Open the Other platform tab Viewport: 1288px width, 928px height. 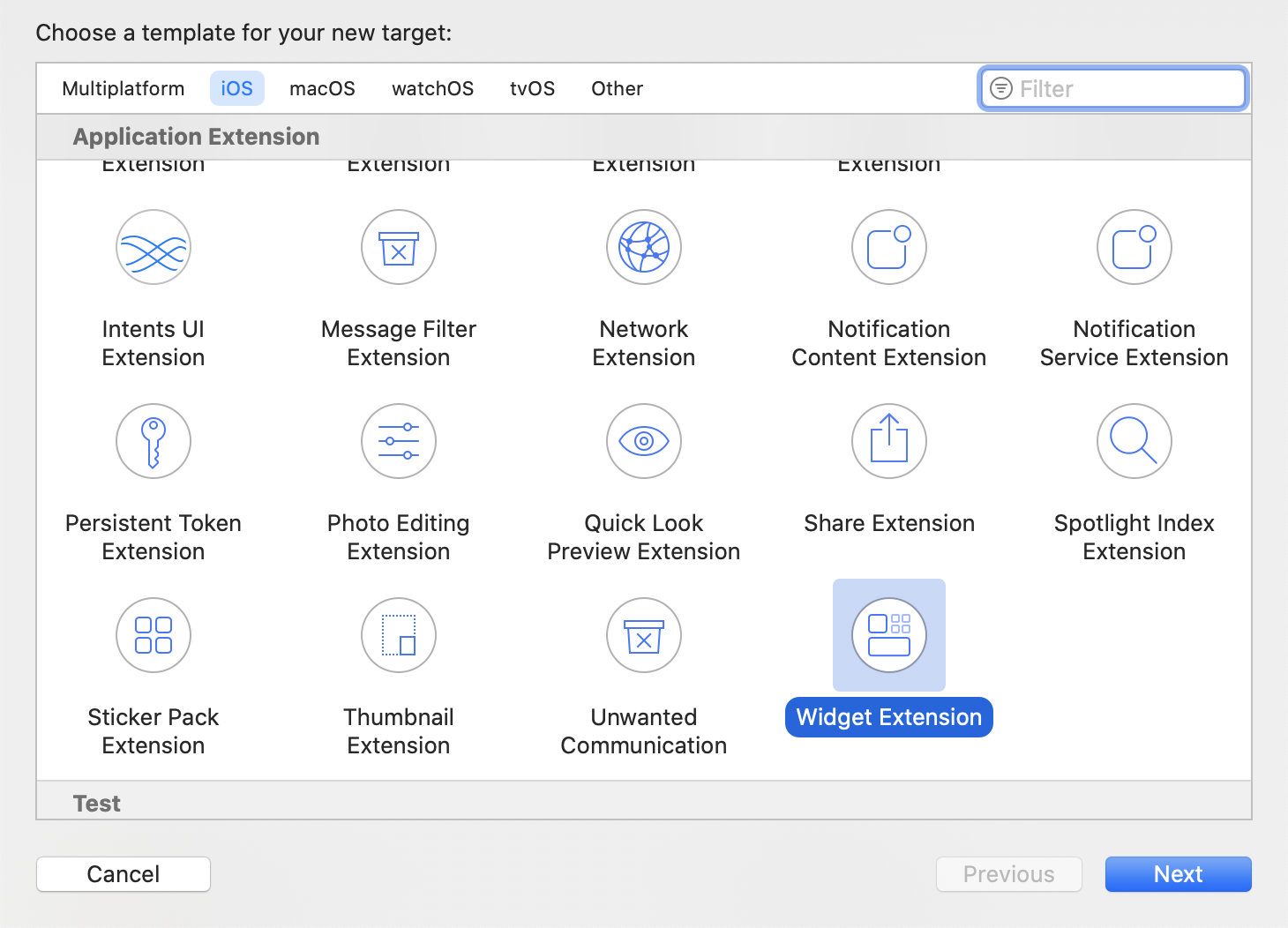[x=618, y=88]
